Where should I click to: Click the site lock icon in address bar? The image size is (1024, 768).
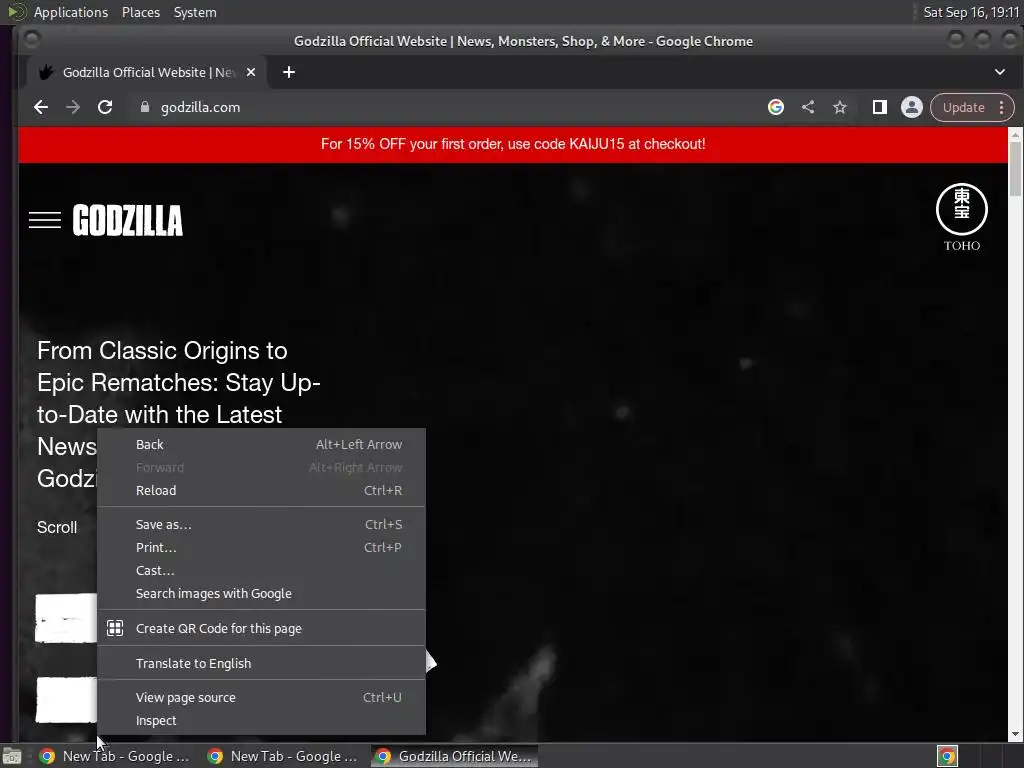coord(145,107)
